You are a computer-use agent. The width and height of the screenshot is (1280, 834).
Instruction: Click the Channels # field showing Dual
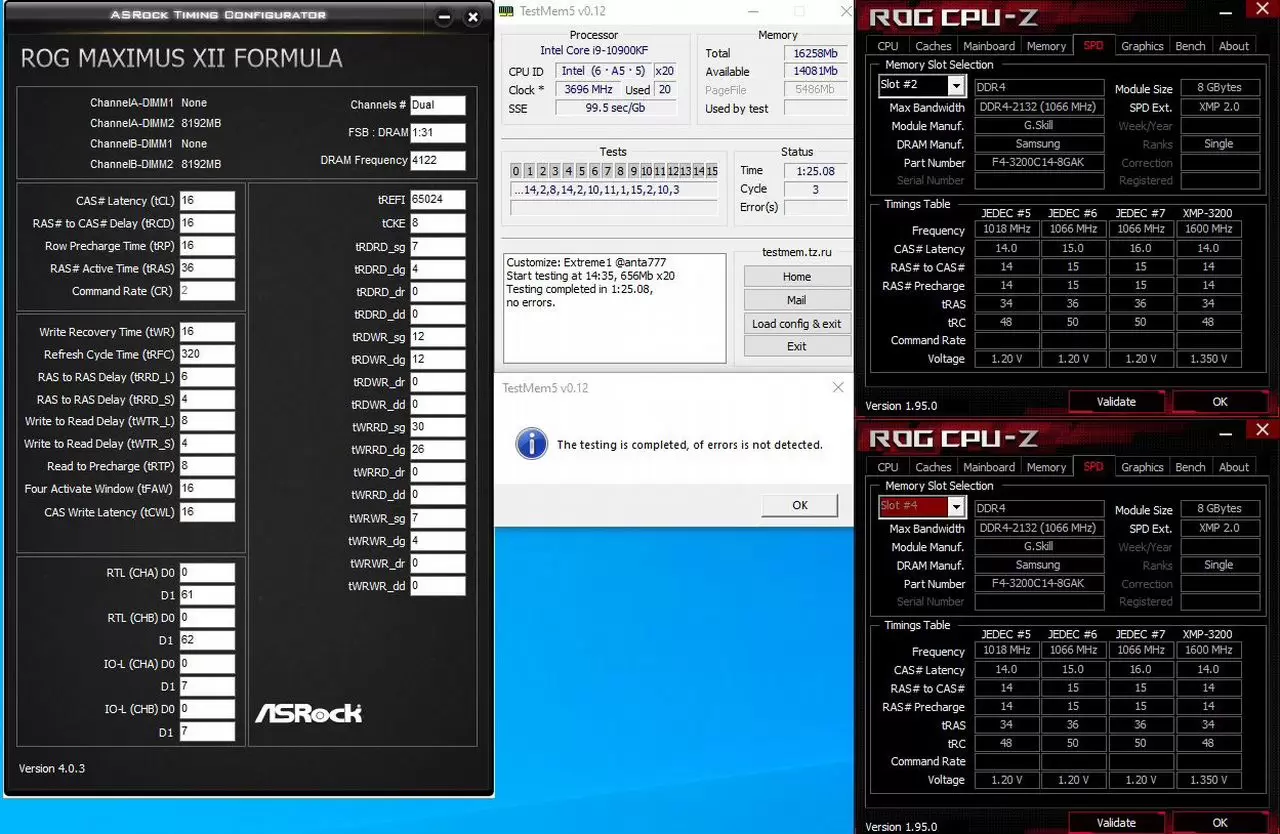pyautogui.click(x=437, y=105)
